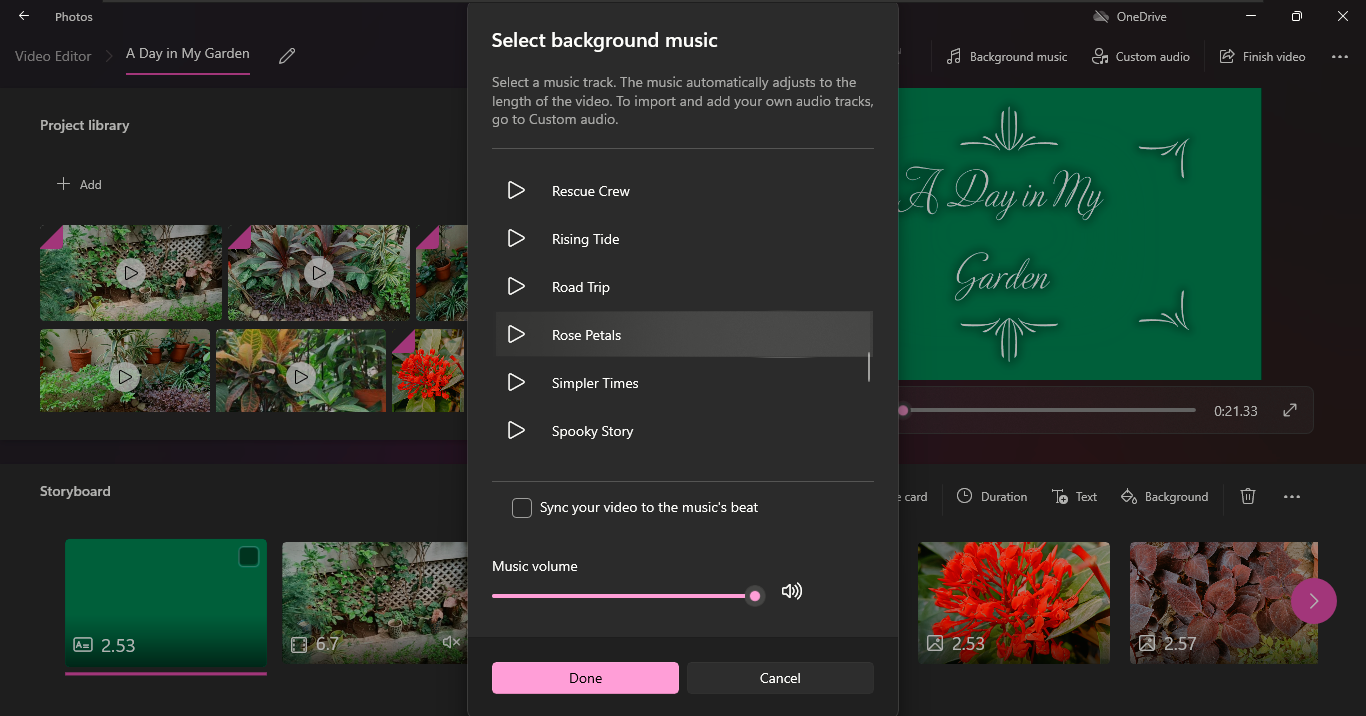
Task: Click the Photos app title menu
Action: coord(73,16)
